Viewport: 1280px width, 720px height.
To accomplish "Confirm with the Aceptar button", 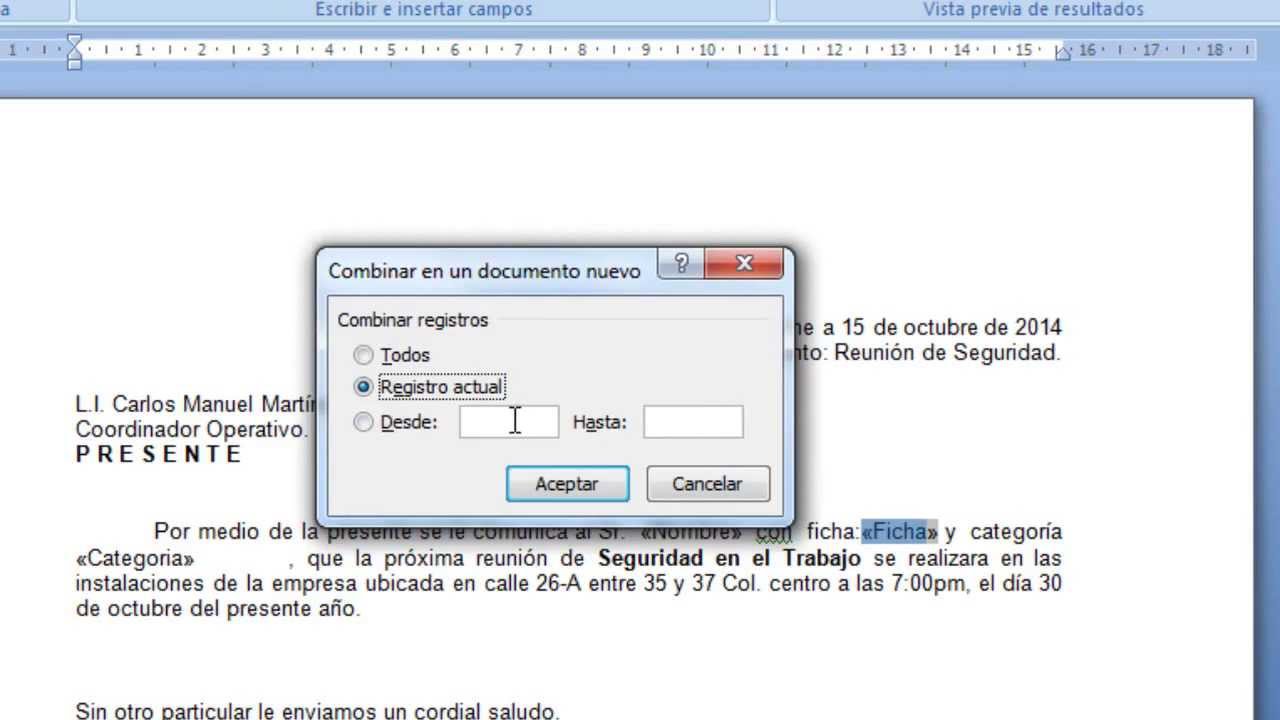I will (568, 484).
